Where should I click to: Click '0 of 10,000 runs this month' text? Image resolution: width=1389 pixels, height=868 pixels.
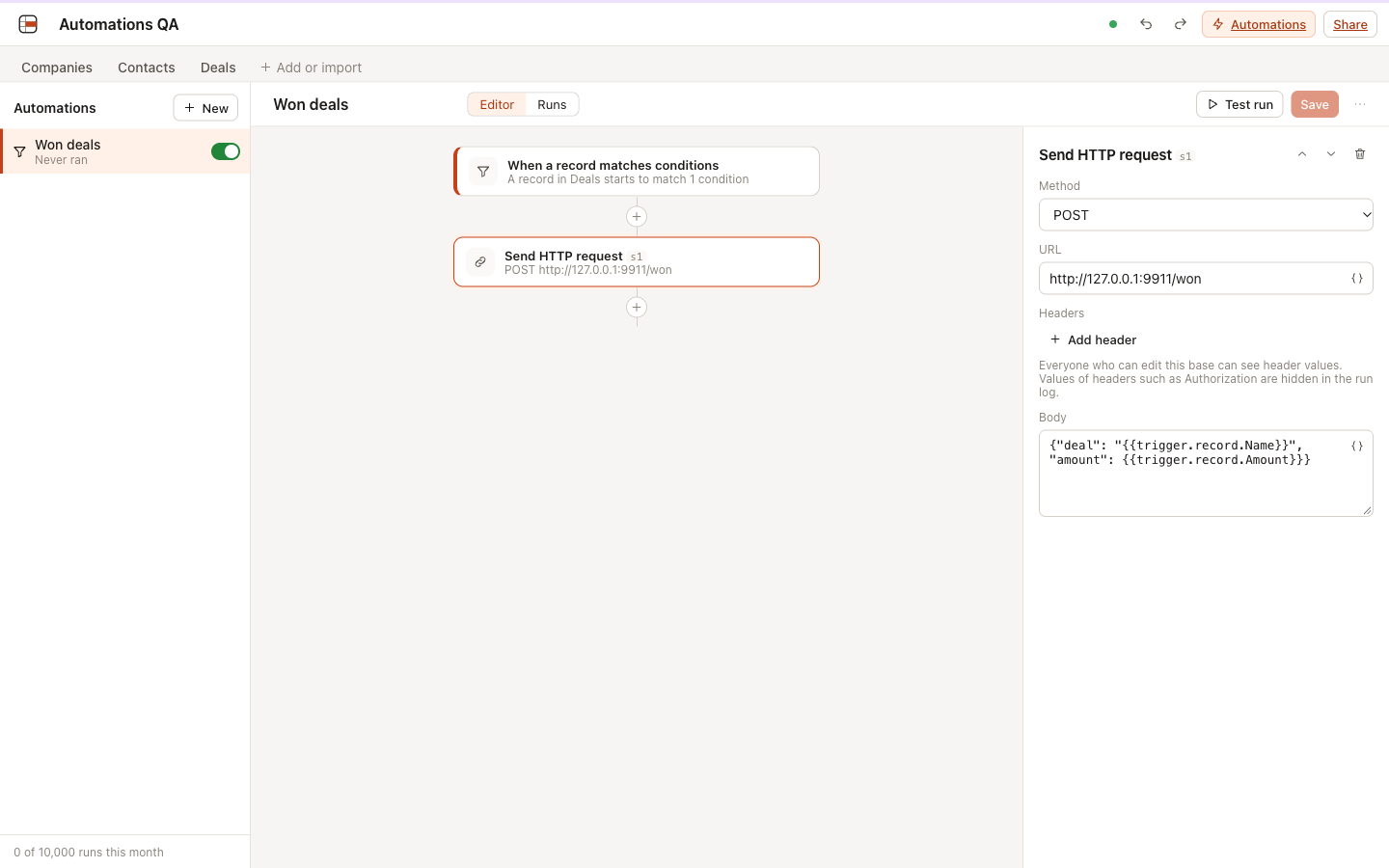pos(89,853)
